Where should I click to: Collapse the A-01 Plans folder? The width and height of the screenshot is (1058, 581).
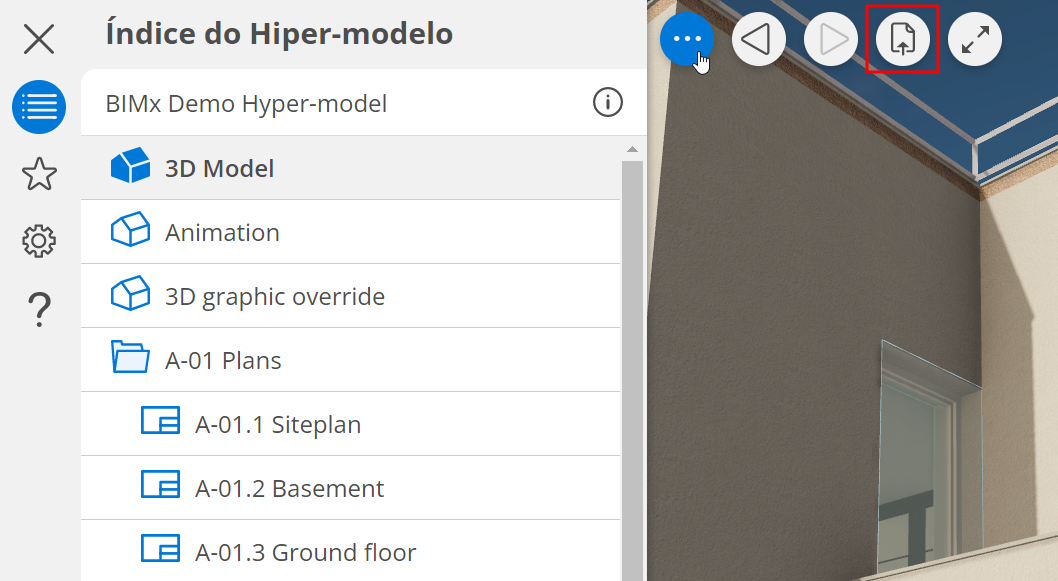129,359
